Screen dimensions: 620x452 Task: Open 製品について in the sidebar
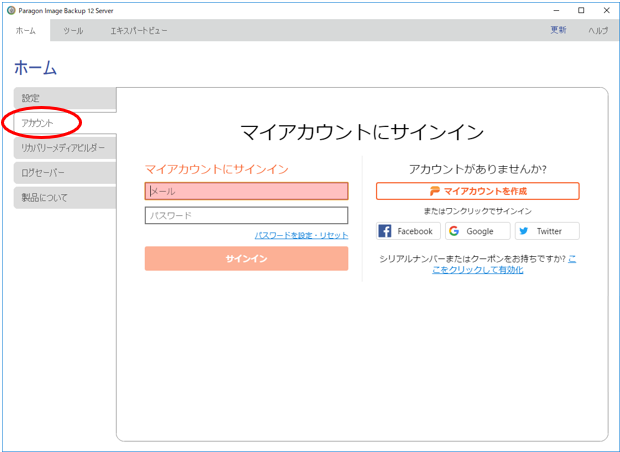coord(65,198)
